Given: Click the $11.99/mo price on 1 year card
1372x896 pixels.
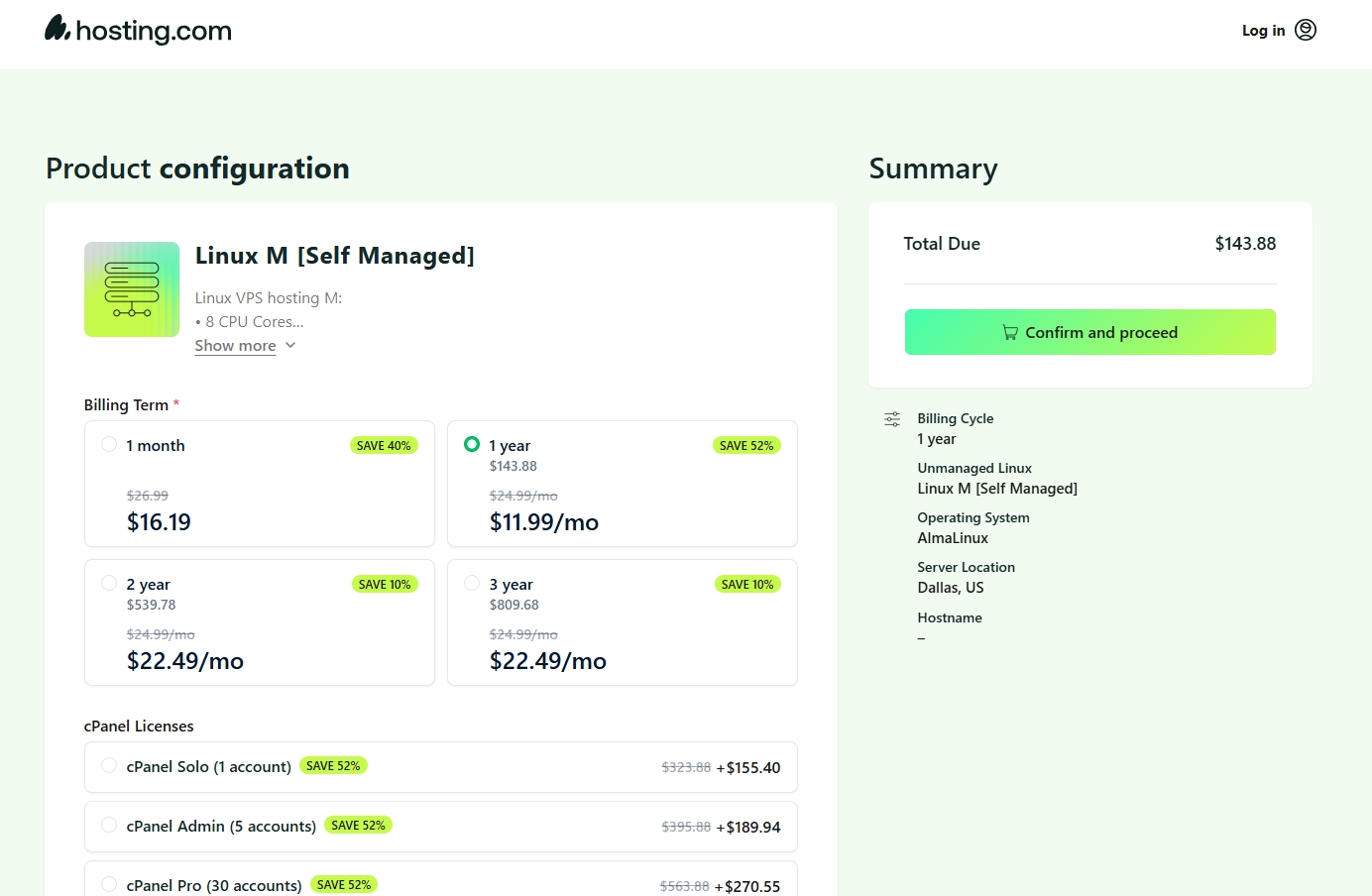Looking at the screenshot, I should coord(544,522).
